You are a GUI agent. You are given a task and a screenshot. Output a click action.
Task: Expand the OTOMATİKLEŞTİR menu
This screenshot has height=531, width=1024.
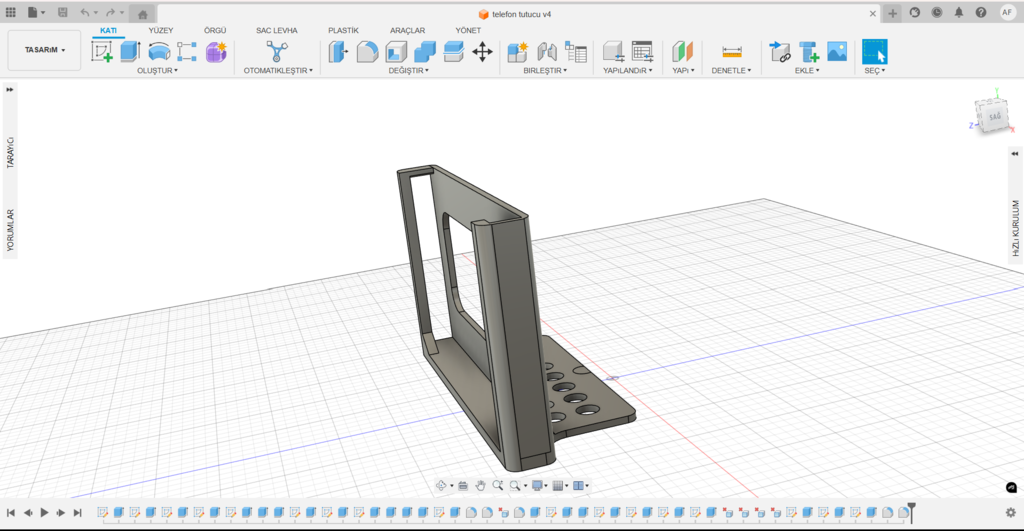(278, 71)
